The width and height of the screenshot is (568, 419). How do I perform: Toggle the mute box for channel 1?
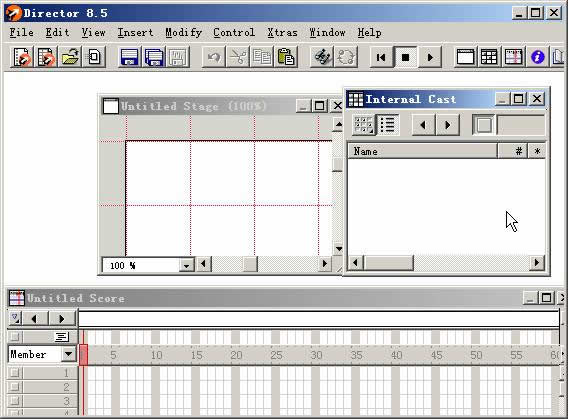pos(14,372)
